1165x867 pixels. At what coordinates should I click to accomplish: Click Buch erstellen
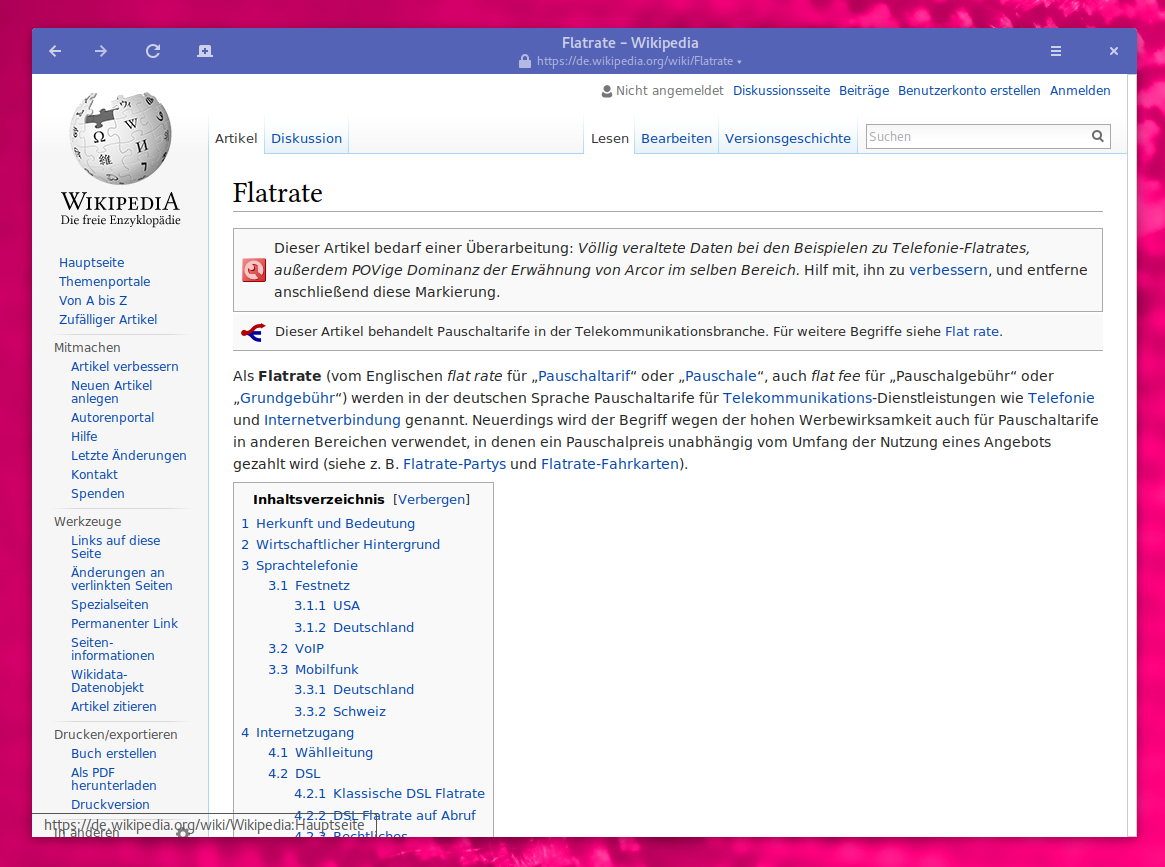114,753
